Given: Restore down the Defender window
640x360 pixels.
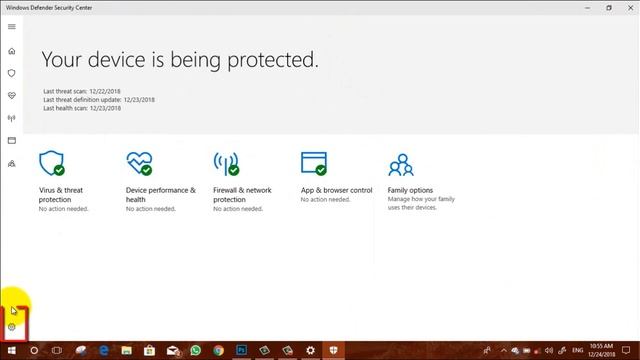Looking at the screenshot, I should click(609, 8).
